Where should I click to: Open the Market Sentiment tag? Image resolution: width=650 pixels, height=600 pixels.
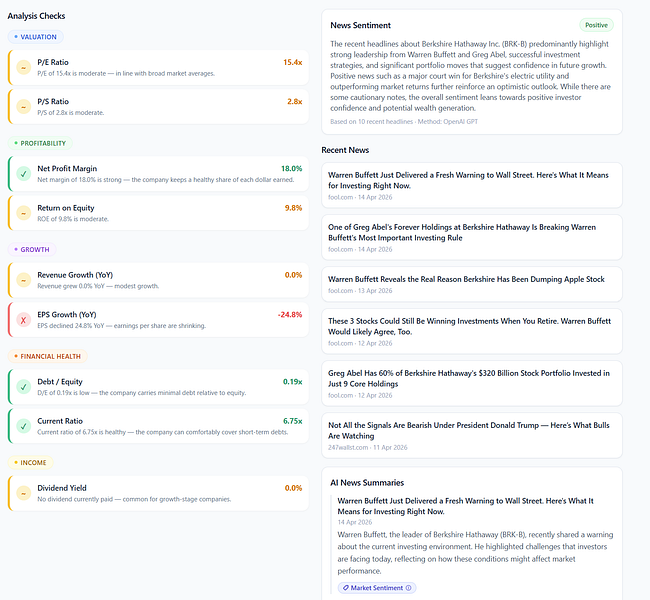[377, 588]
